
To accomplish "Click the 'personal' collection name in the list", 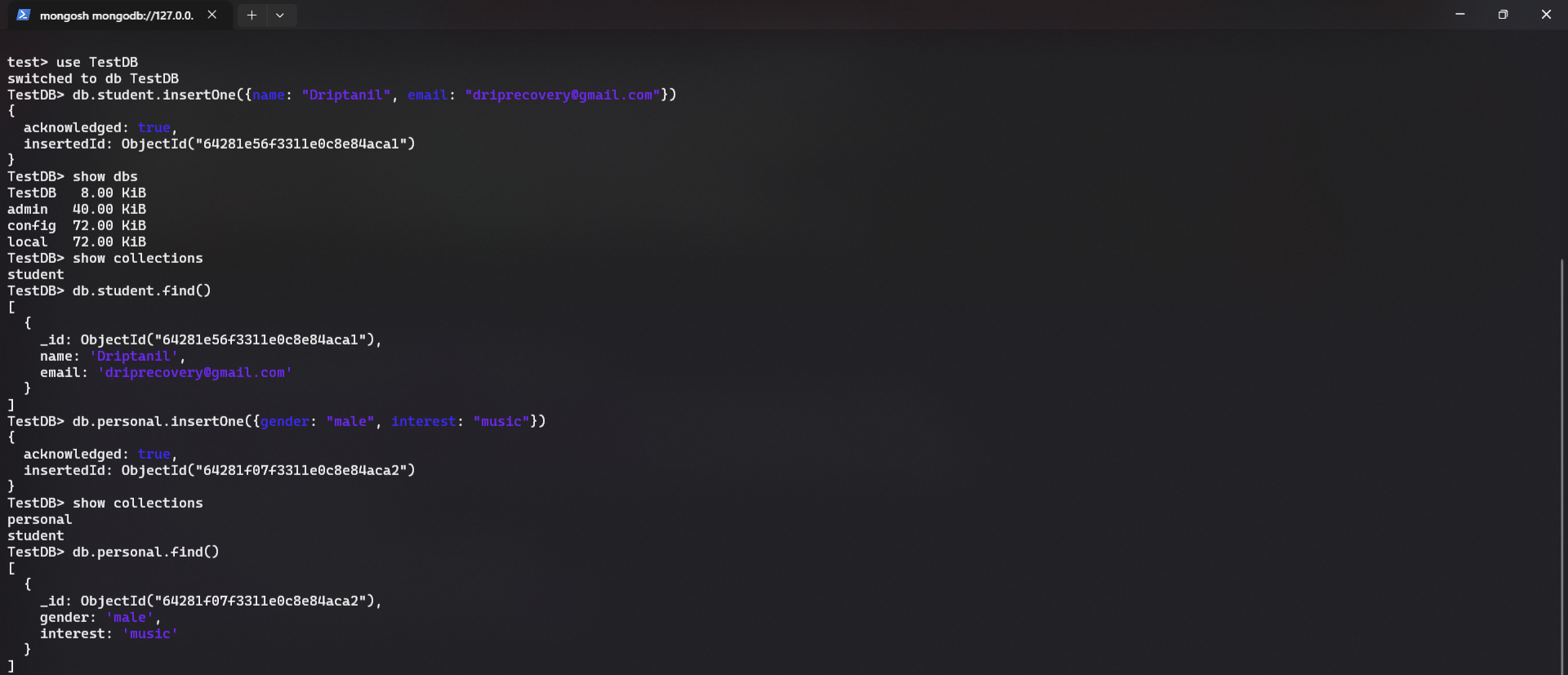I will [39, 519].
